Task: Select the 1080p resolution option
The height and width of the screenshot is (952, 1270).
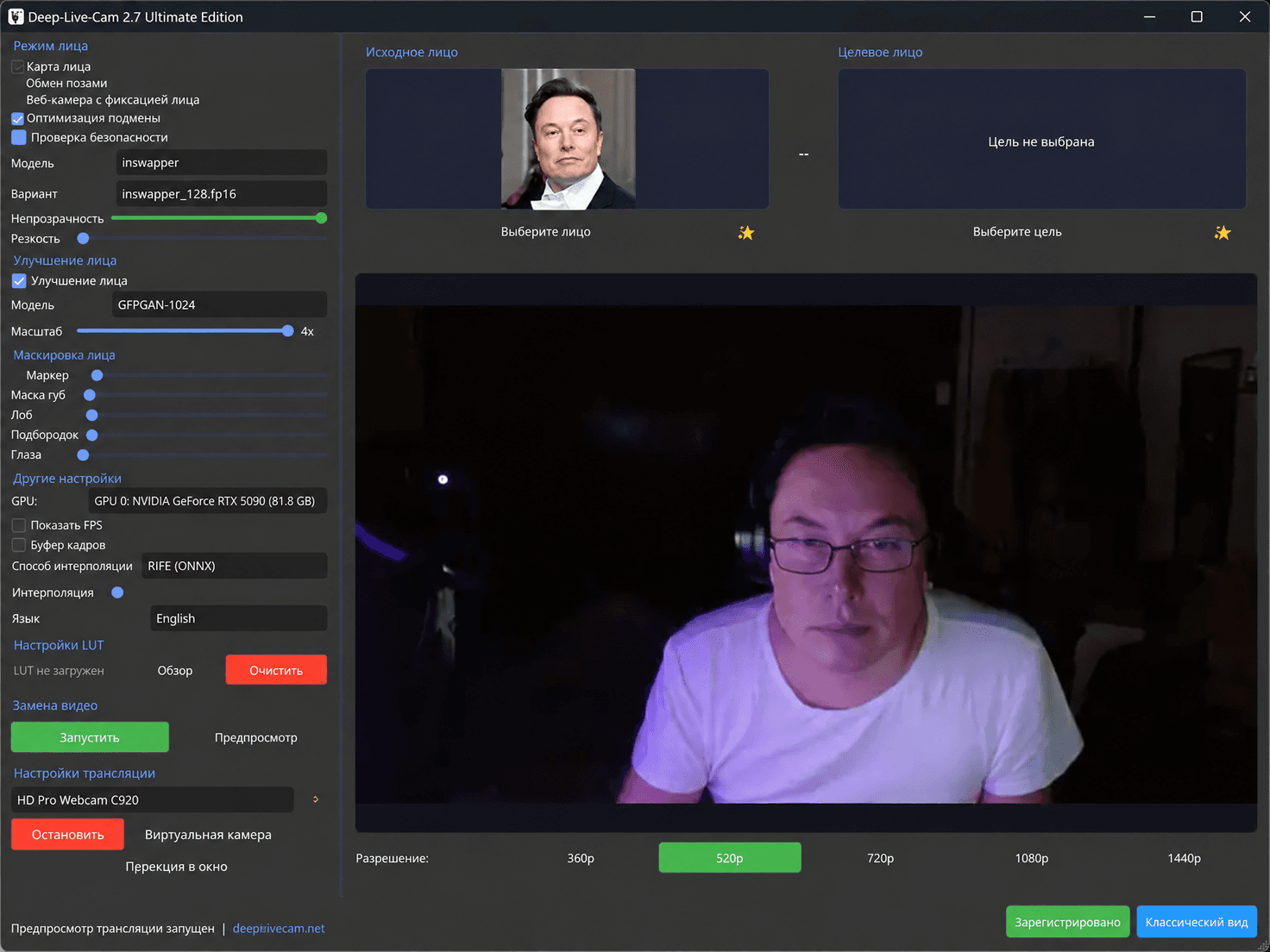Action: [1032, 858]
